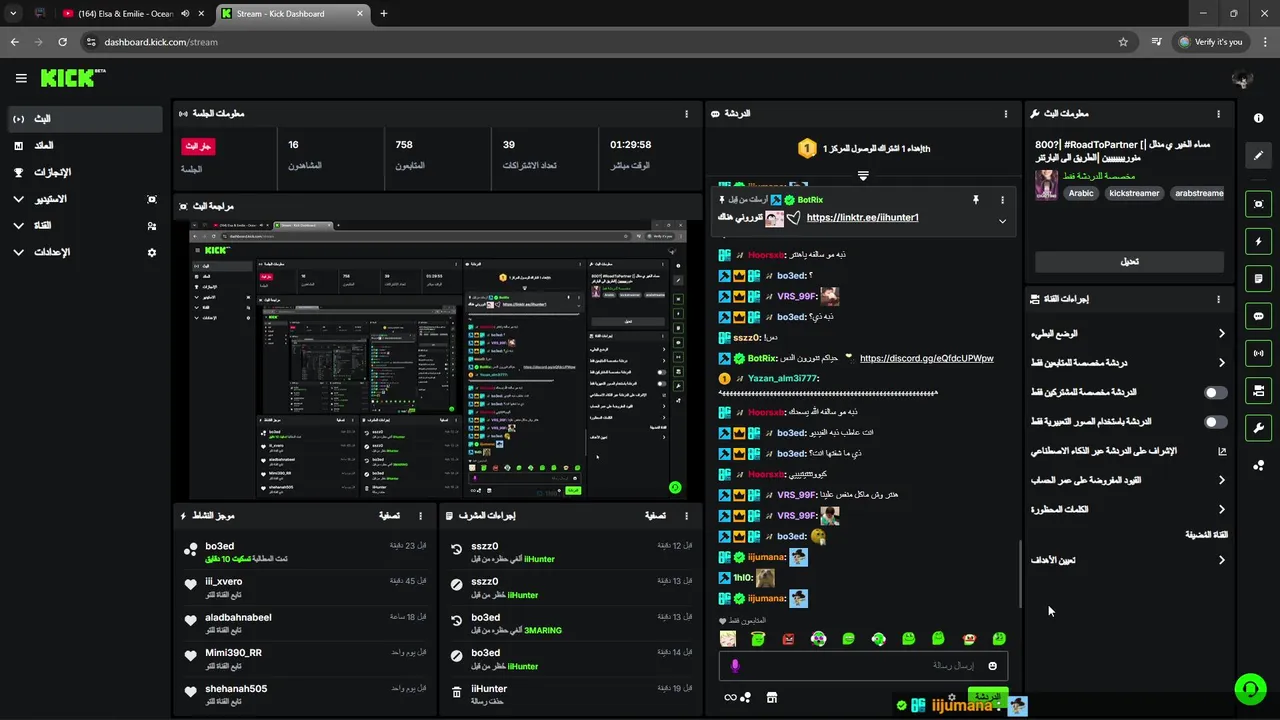Click the three-circles icon in the right toolbar
This screenshot has height=720, width=1280.
point(1258,465)
